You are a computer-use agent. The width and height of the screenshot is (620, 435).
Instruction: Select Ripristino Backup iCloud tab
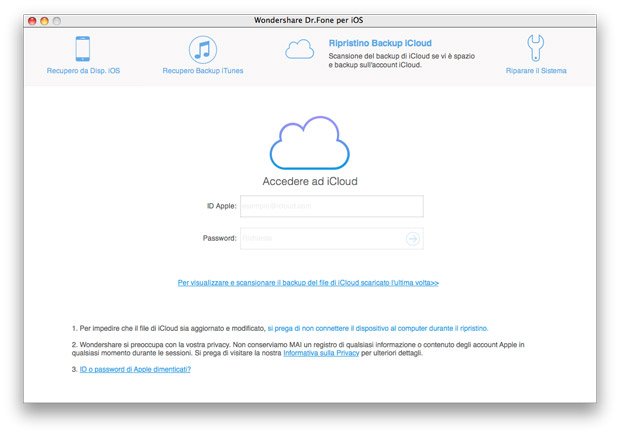380,43
